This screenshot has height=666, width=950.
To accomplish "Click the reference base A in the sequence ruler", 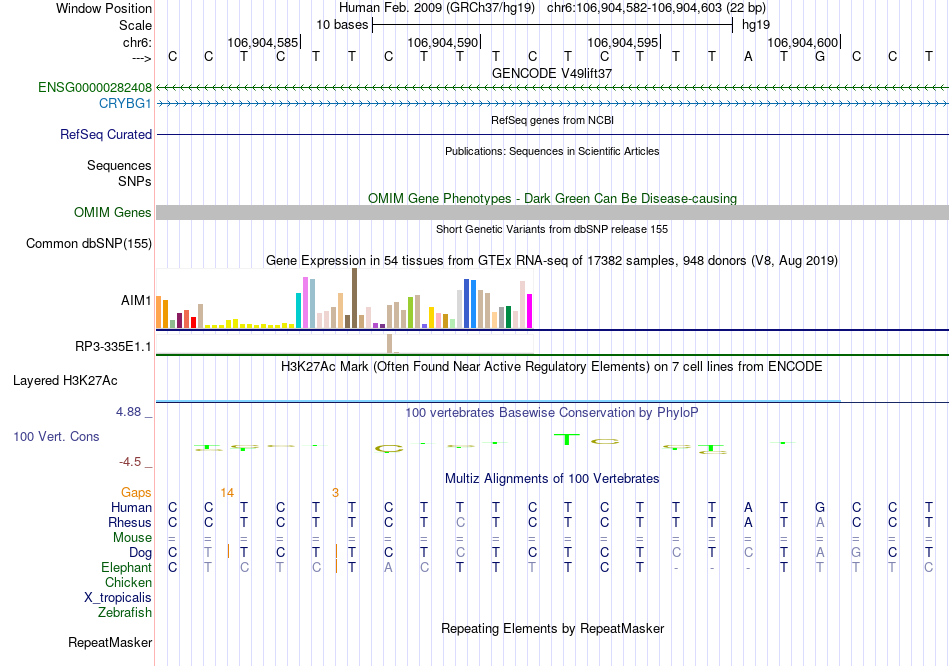I will pyautogui.click(x=748, y=57).
